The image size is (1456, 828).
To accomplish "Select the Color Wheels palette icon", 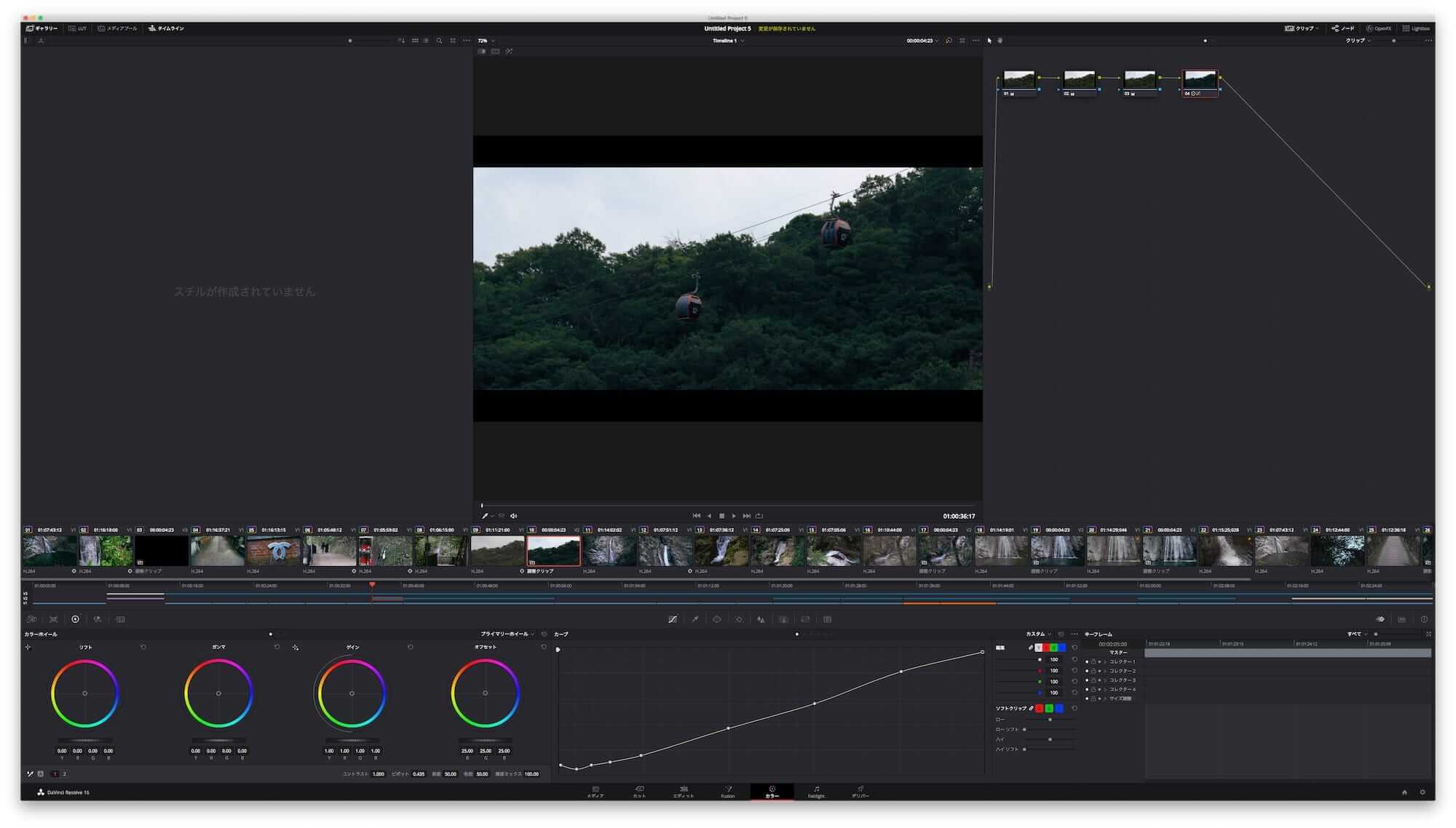I will pyautogui.click(x=75, y=619).
